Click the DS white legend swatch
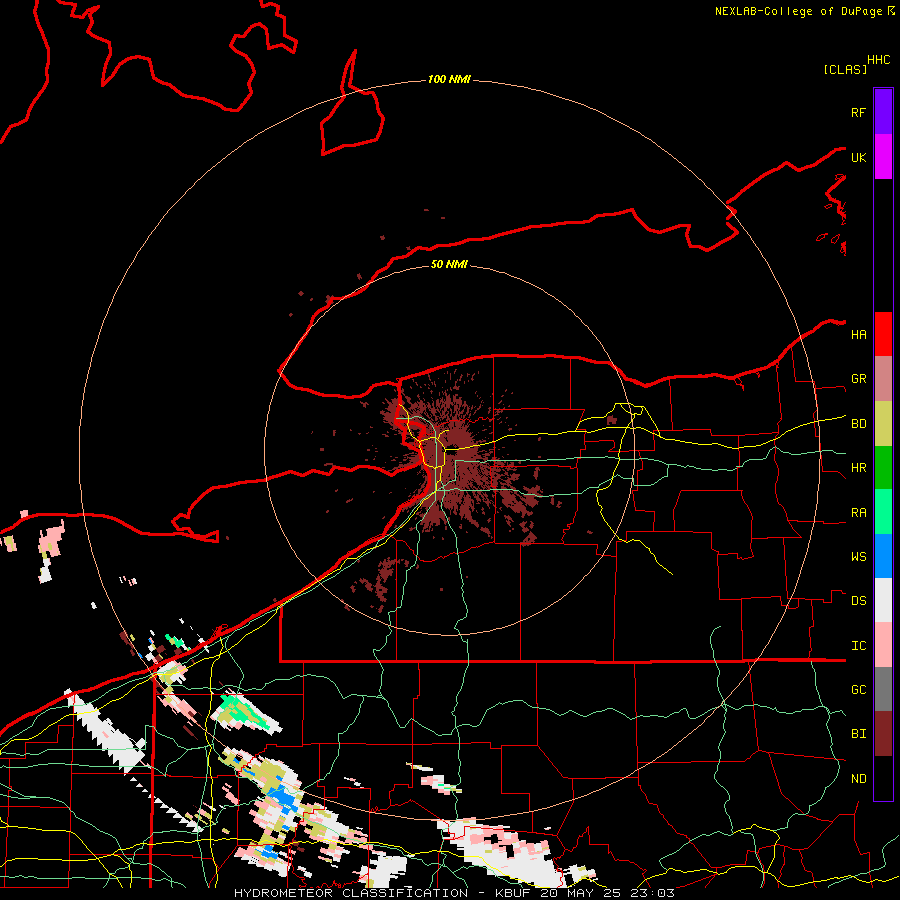Image resolution: width=900 pixels, height=900 pixels. tap(883, 600)
